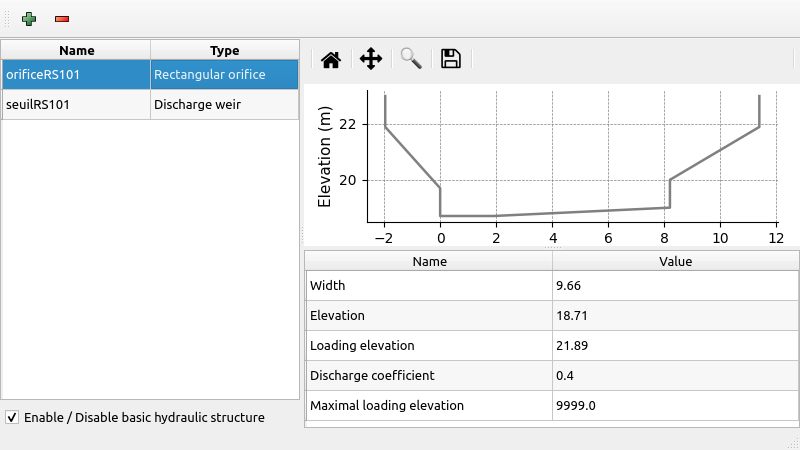This screenshot has width=800, height=450.
Task: Edit the Maximal loading elevation value 9999.0
Action: pos(675,406)
